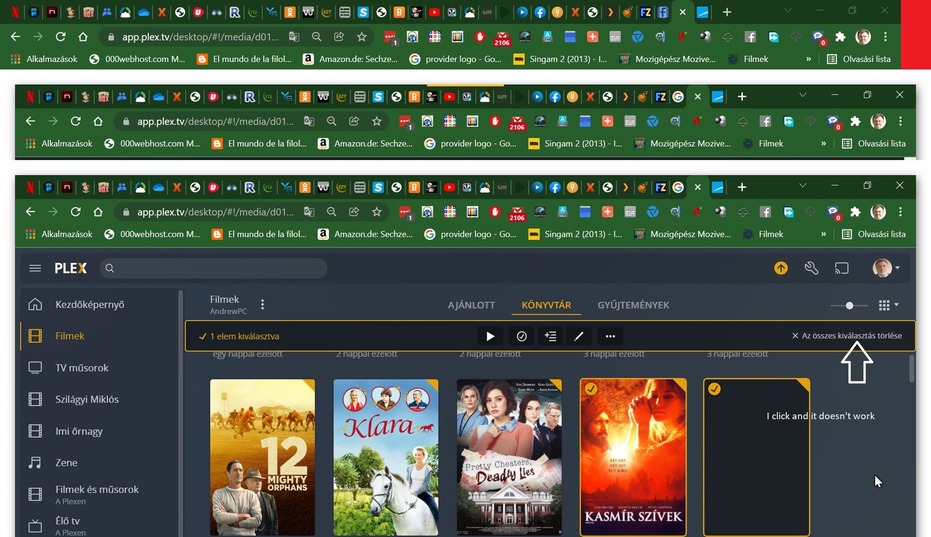Click the Zene music note icon
This screenshot has height=537, width=931.
[x=35, y=463]
